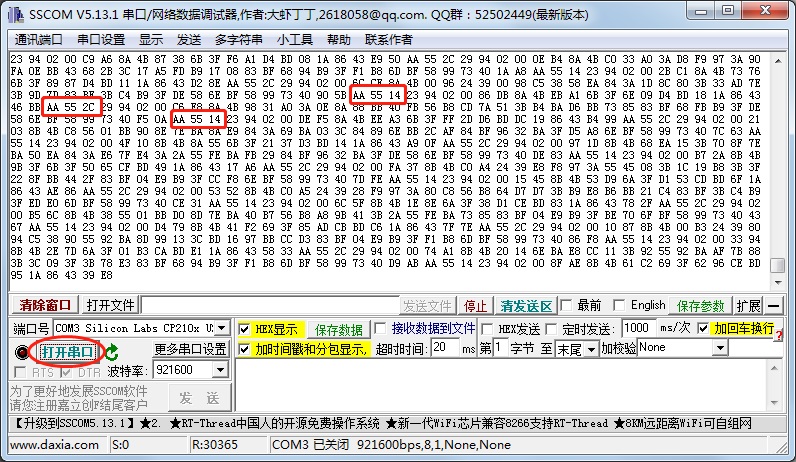Open the 小工具 menu

click(x=296, y=39)
